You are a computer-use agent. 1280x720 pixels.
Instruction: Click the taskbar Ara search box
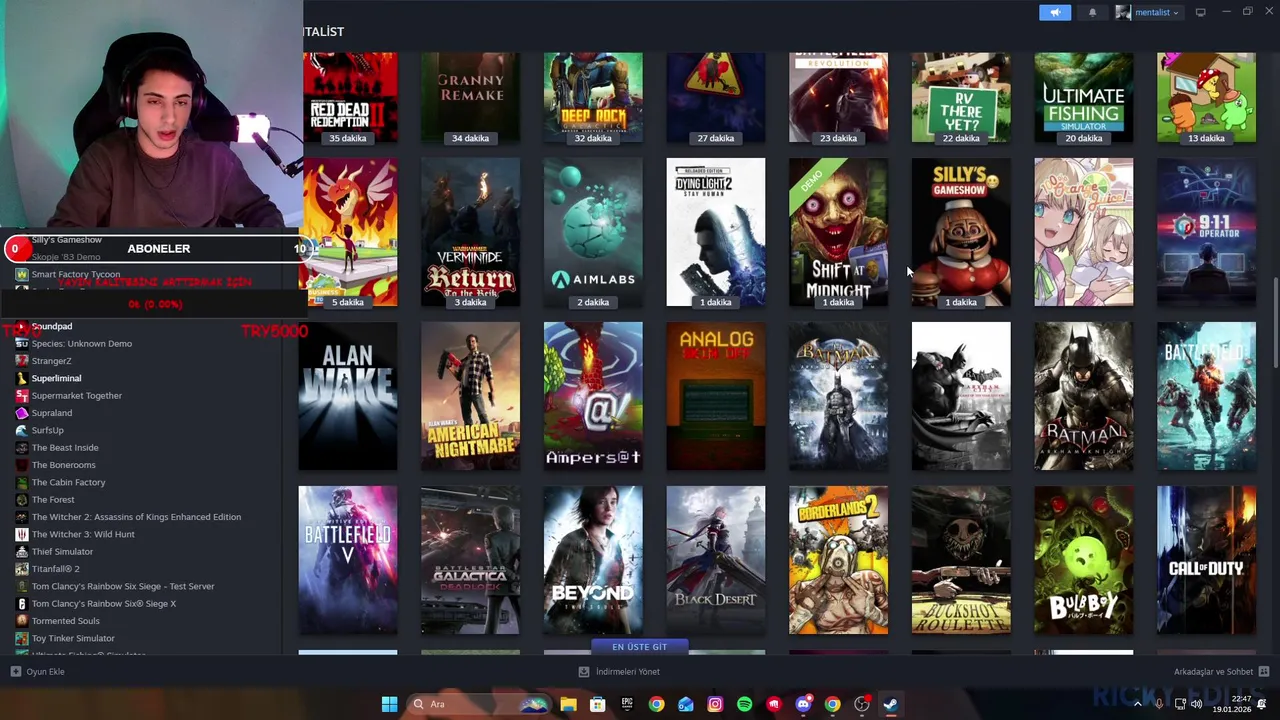point(479,704)
